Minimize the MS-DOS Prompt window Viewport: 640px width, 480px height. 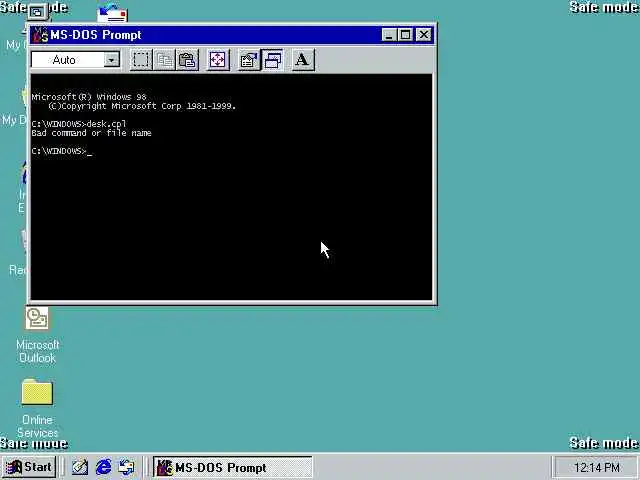pos(389,35)
